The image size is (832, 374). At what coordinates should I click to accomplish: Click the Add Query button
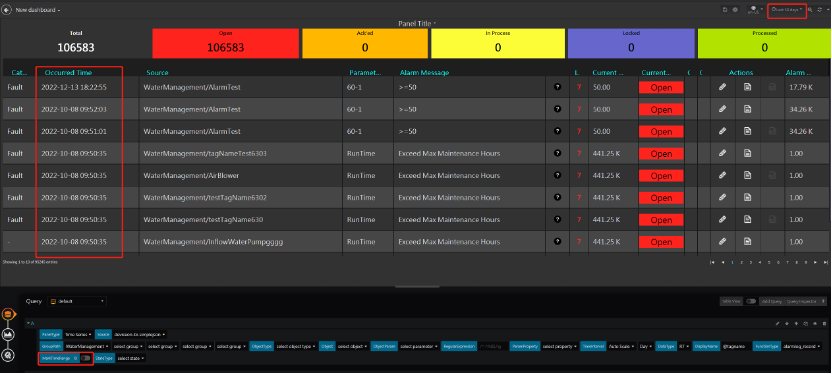click(772, 301)
